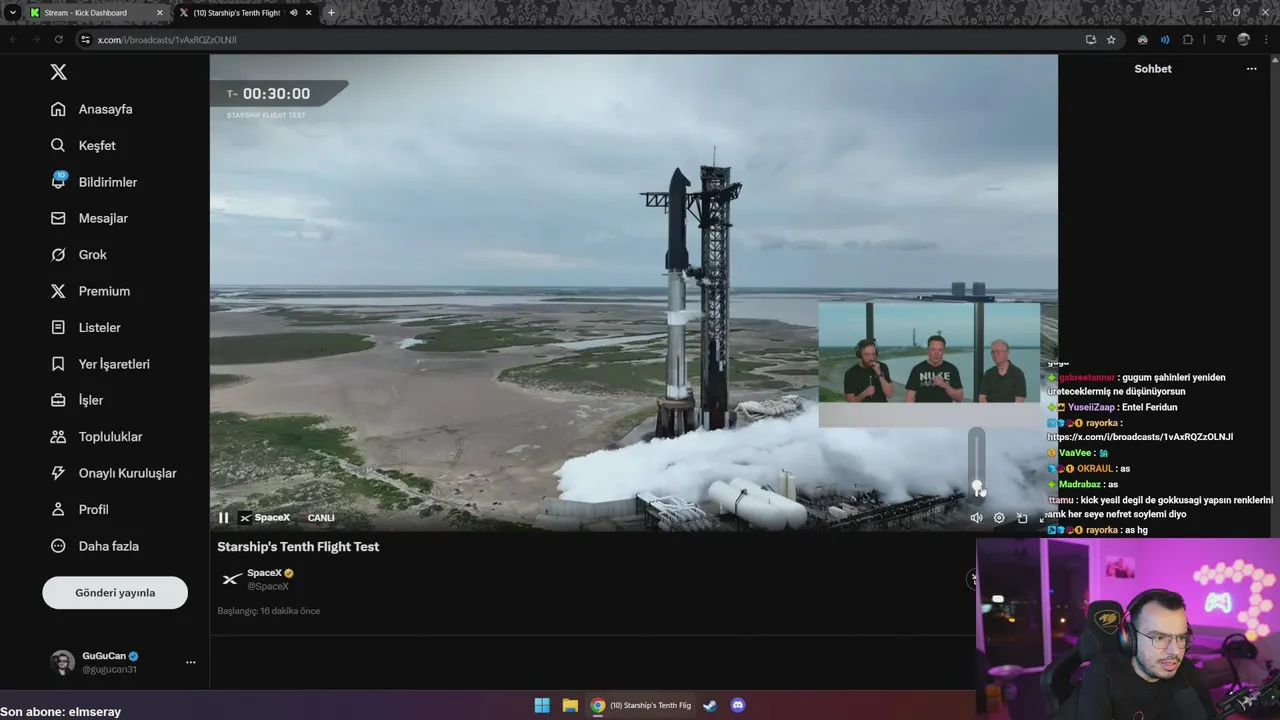This screenshot has width=1280, height=720.
Task: Open video settings gear
Action: [x=999, y=517]
